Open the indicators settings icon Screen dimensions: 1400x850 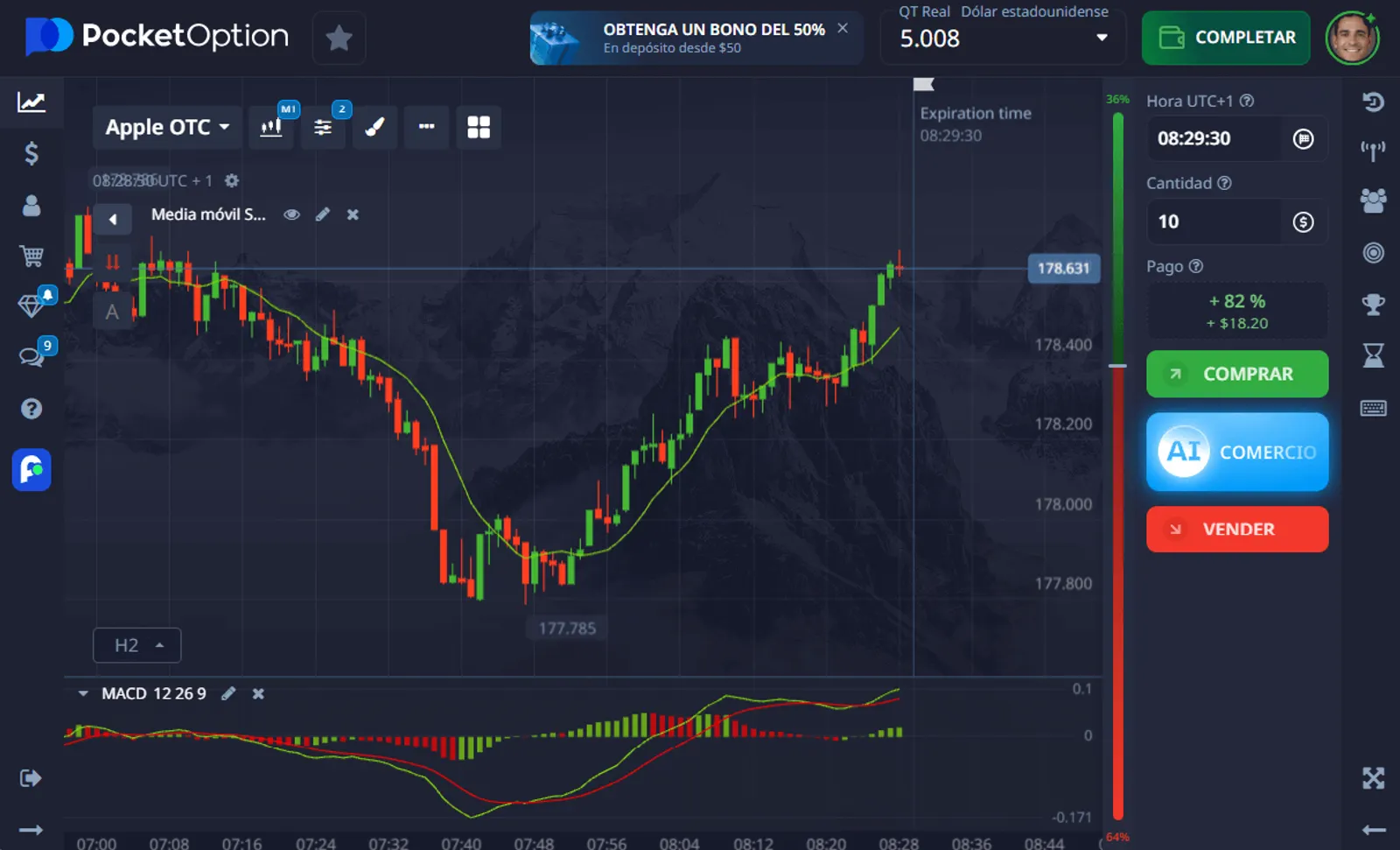[323, 128]
